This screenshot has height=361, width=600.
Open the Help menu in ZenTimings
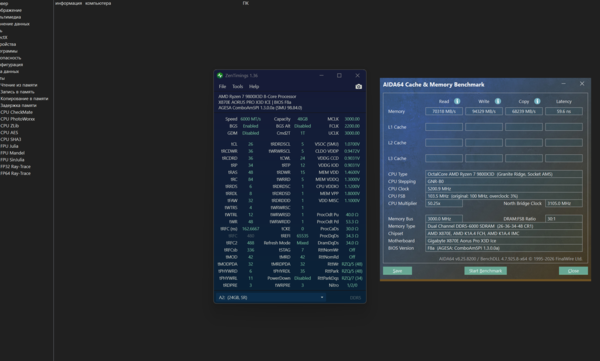point(254,87)
